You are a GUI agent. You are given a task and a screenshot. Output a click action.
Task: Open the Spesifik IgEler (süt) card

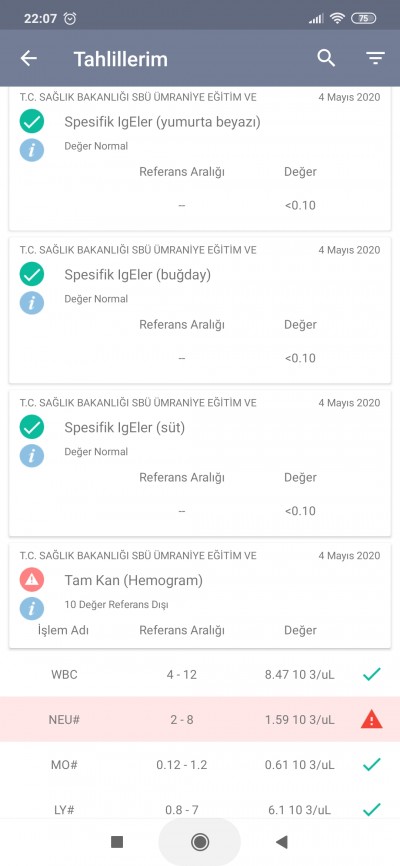[200, 463]
